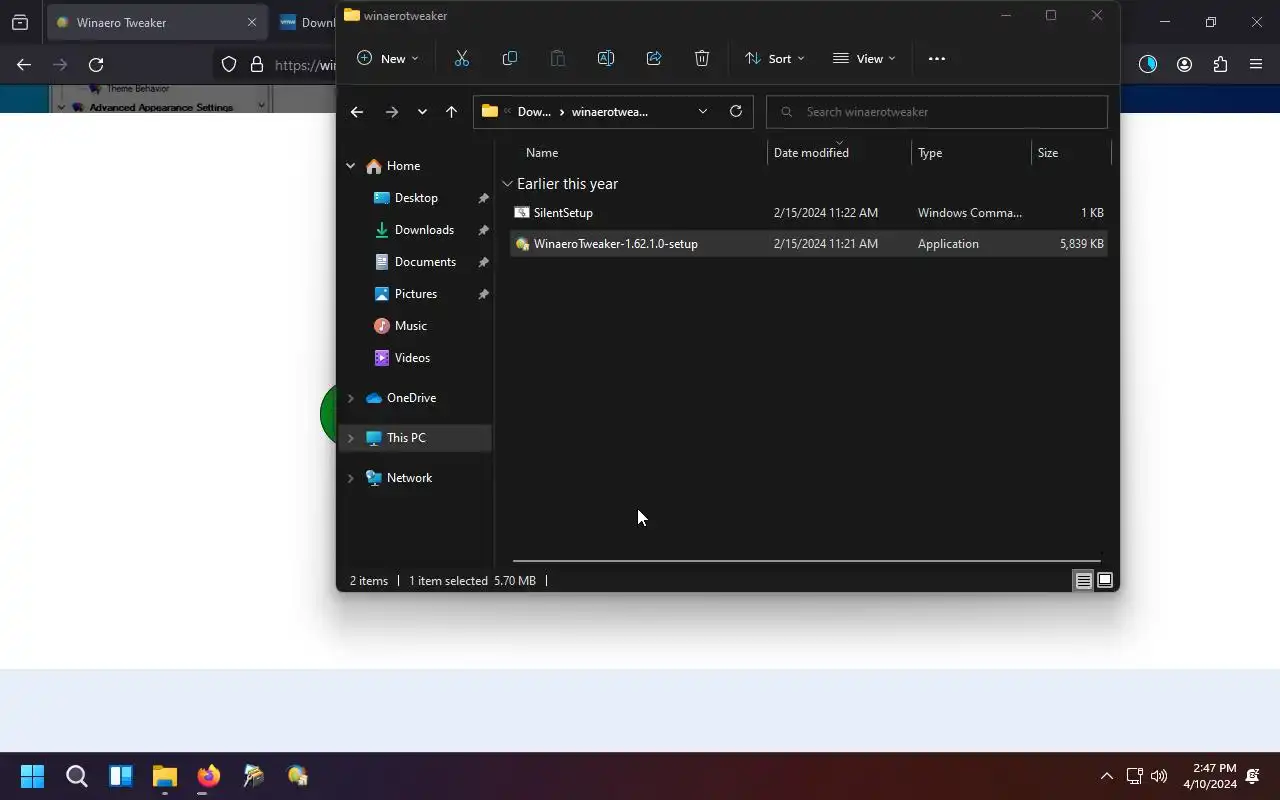Click the horizontal scrollbar in file list
Image resolution: width=1280 pixels, height=800 pixels.
pos(806,561)
